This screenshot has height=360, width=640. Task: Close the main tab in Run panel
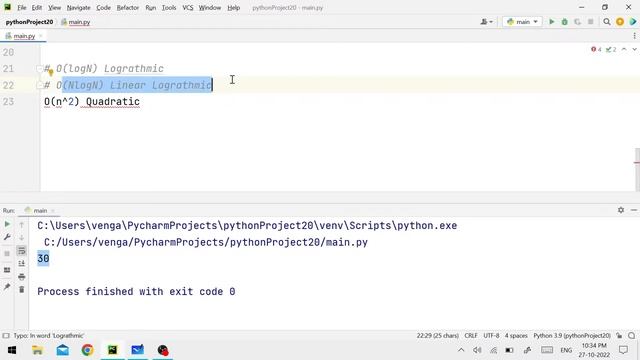(x=53, y=211)
